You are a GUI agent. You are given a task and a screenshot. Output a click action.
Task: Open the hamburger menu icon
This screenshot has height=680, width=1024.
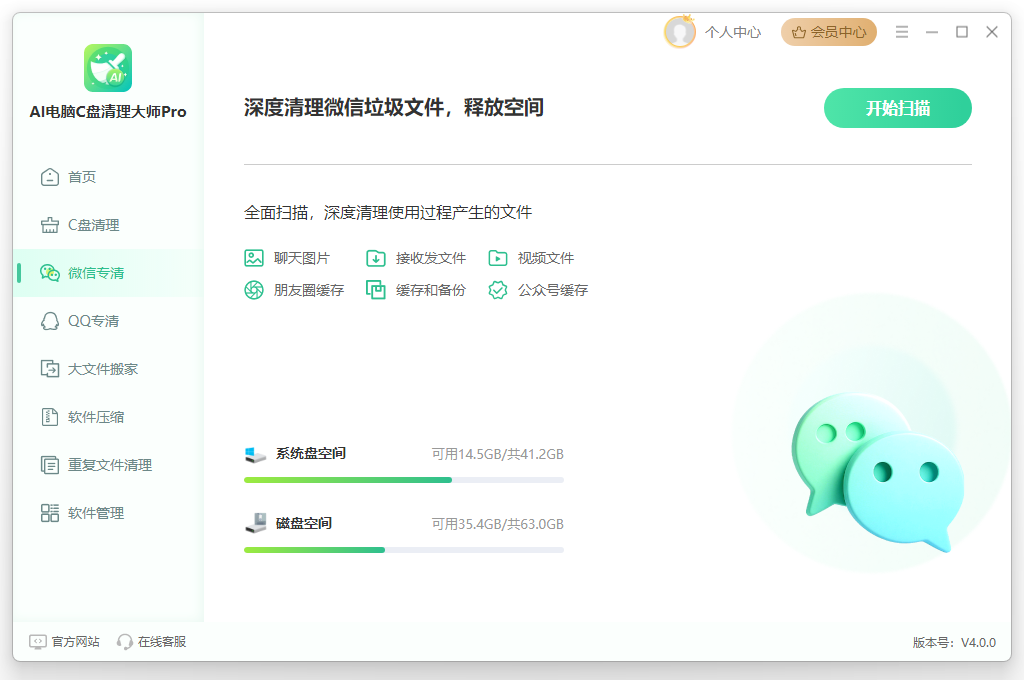click(x=902, y=31)
